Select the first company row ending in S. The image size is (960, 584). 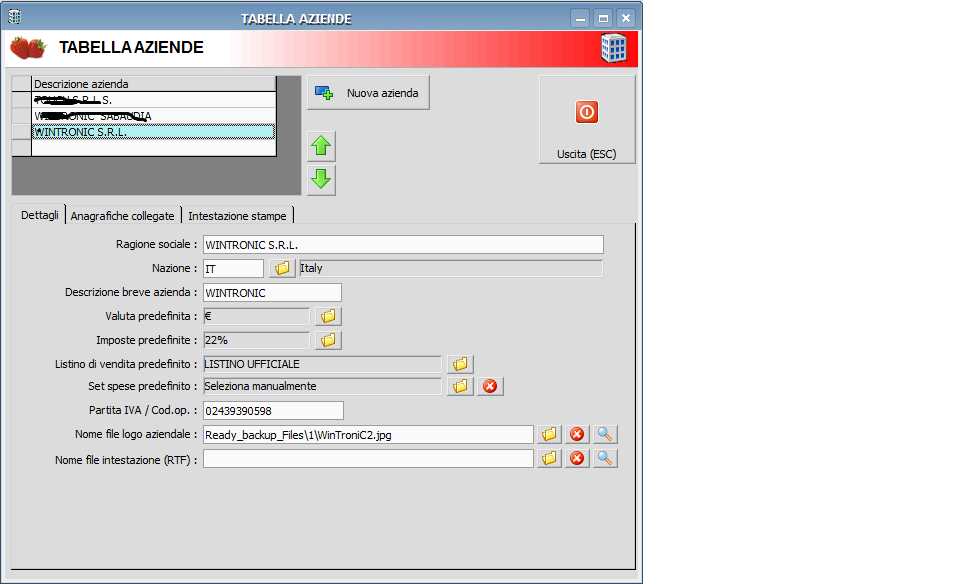coord(153,100)
